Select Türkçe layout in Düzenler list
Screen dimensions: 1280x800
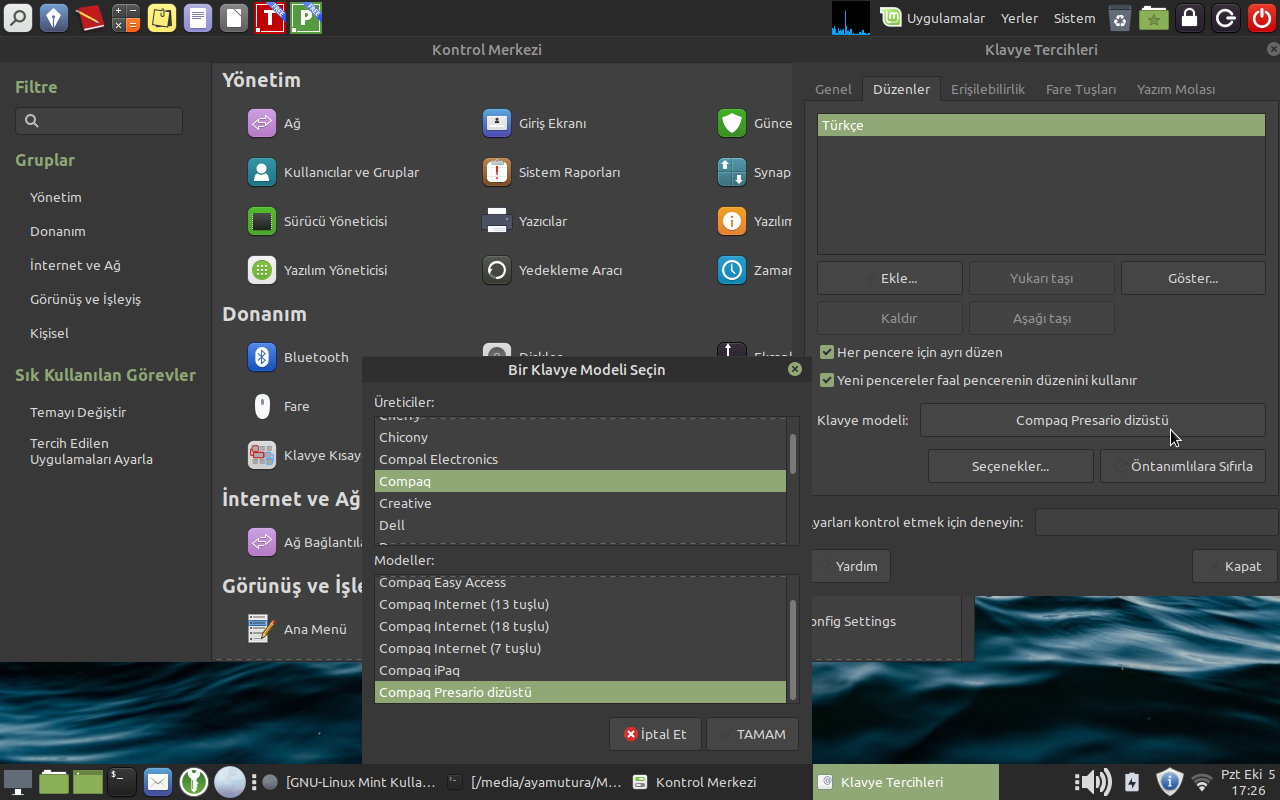[1041, 125]
